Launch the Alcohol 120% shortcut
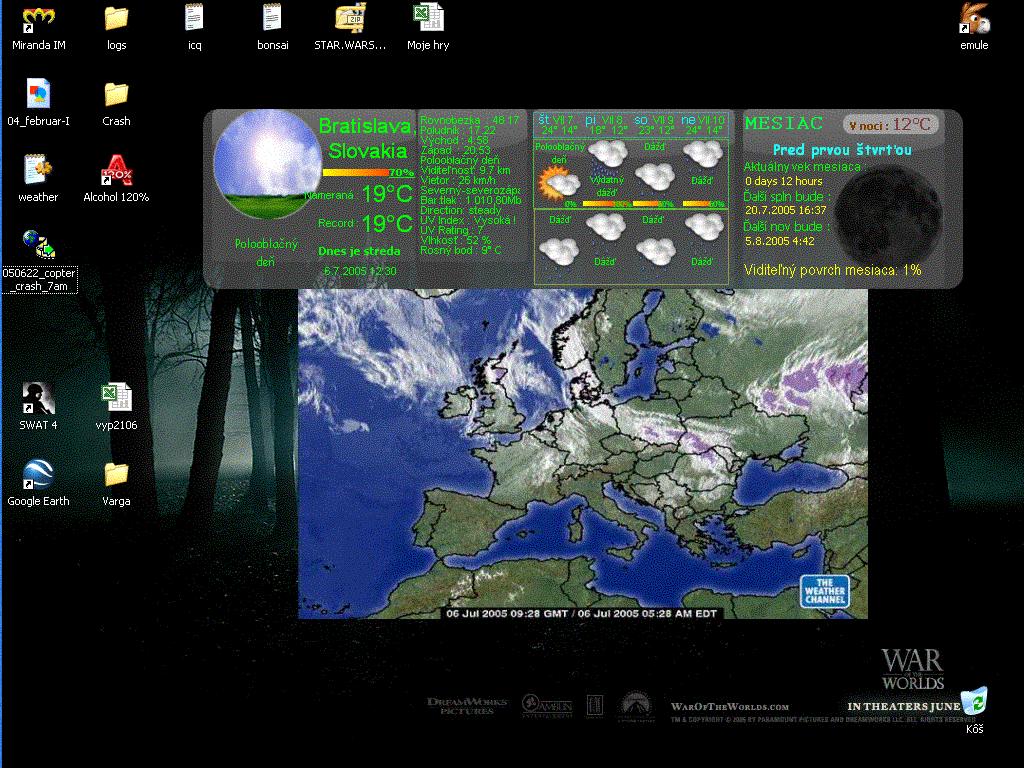Viewport: 1024px width, 768px height. click(x=116, y=179)
